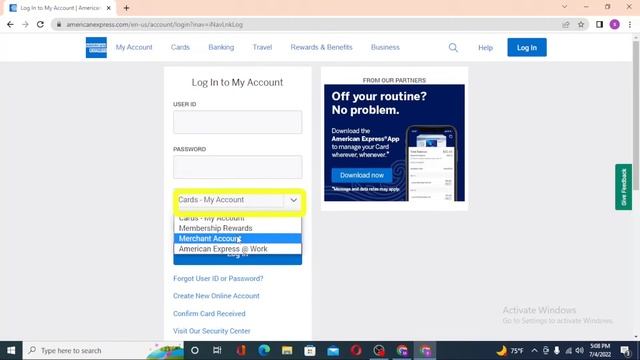Click into the Password field
The width and height of the screenshot is (640, 360).
(x=238, y=167)
